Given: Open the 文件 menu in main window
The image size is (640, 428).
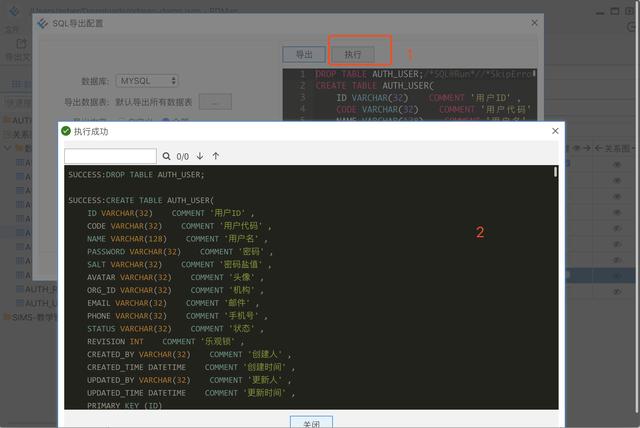Looking at the screenshot, I should pos(11,29).
